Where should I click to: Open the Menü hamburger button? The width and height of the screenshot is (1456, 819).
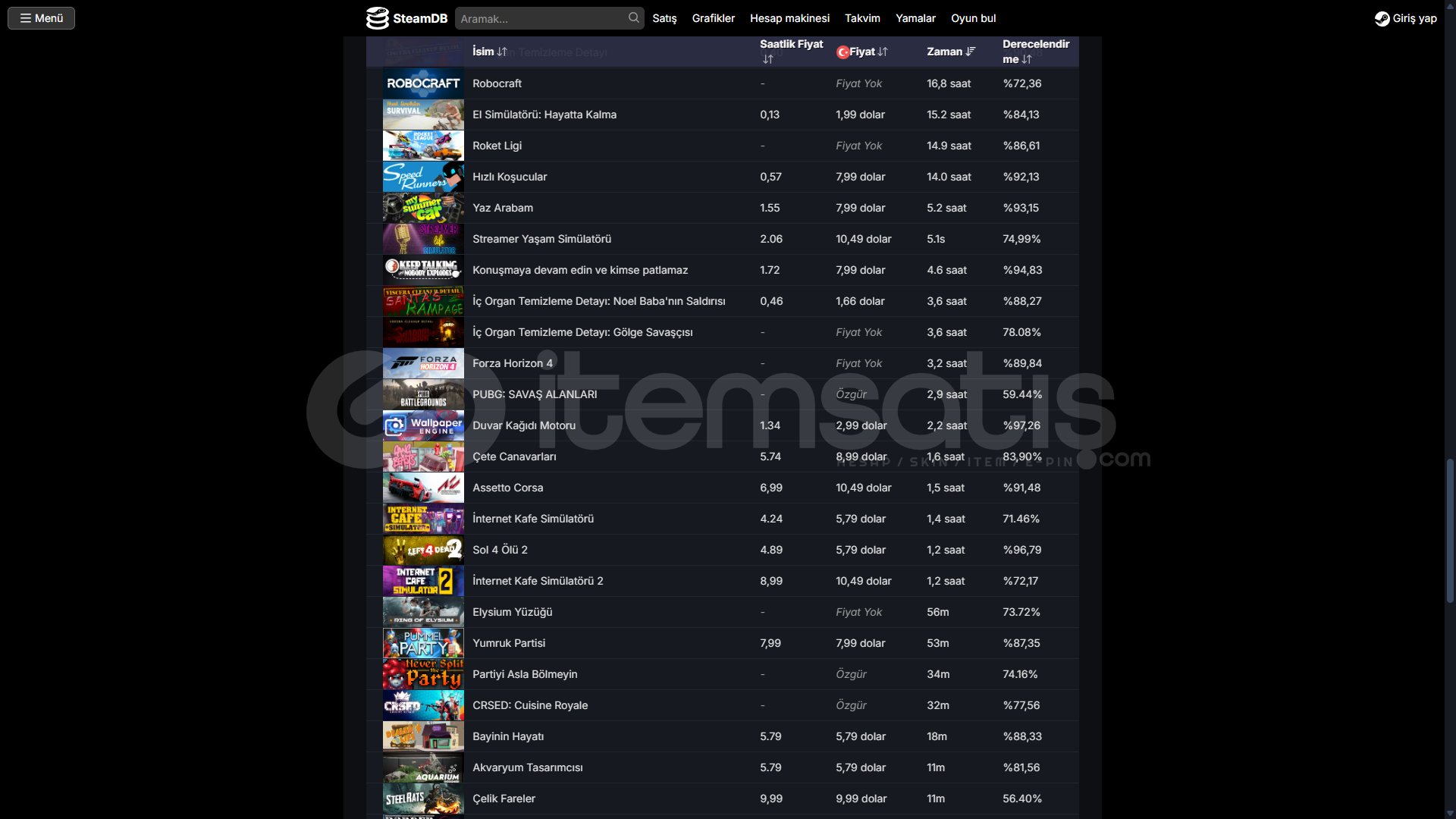click(41, 18)
